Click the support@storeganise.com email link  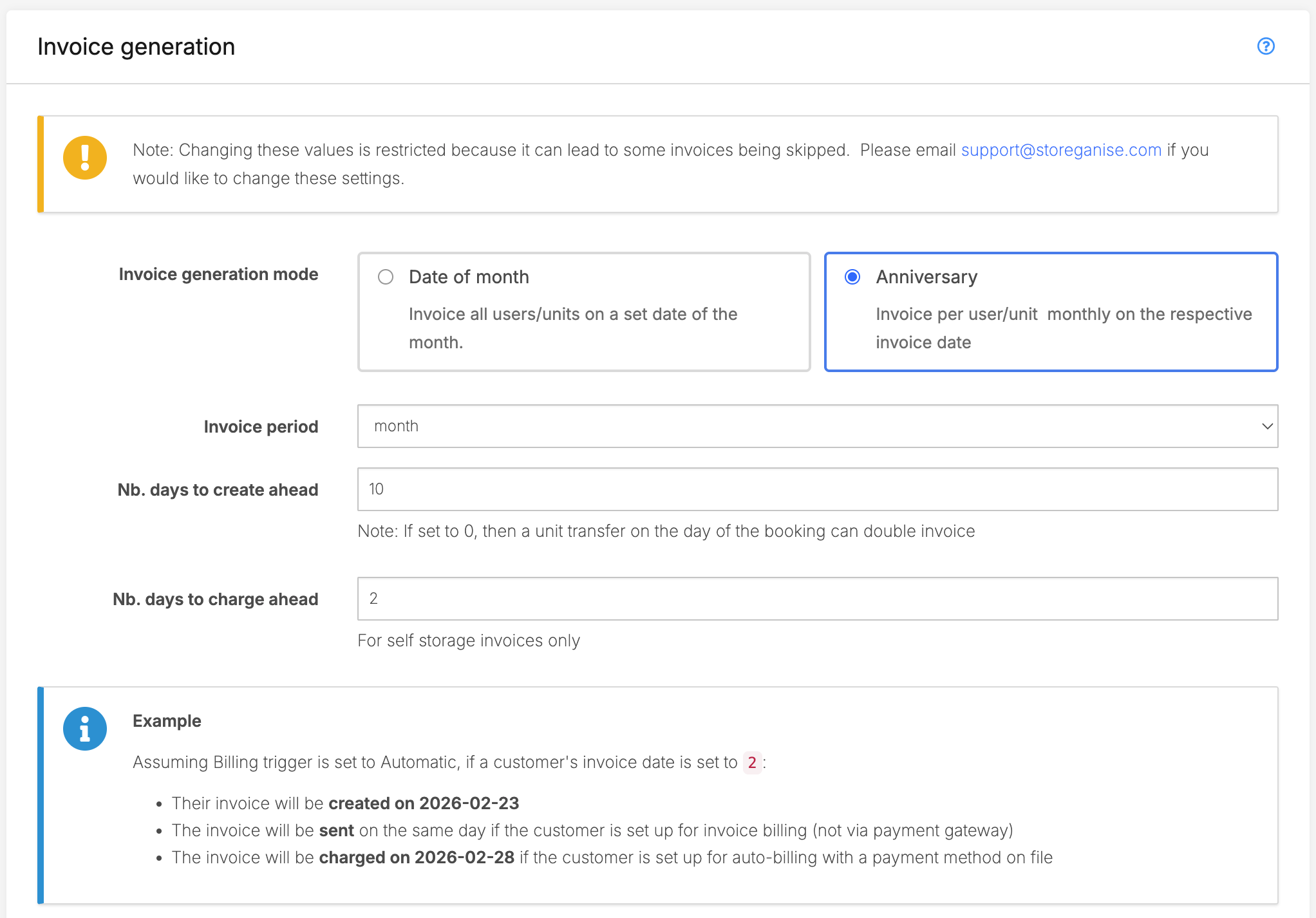1061,150
